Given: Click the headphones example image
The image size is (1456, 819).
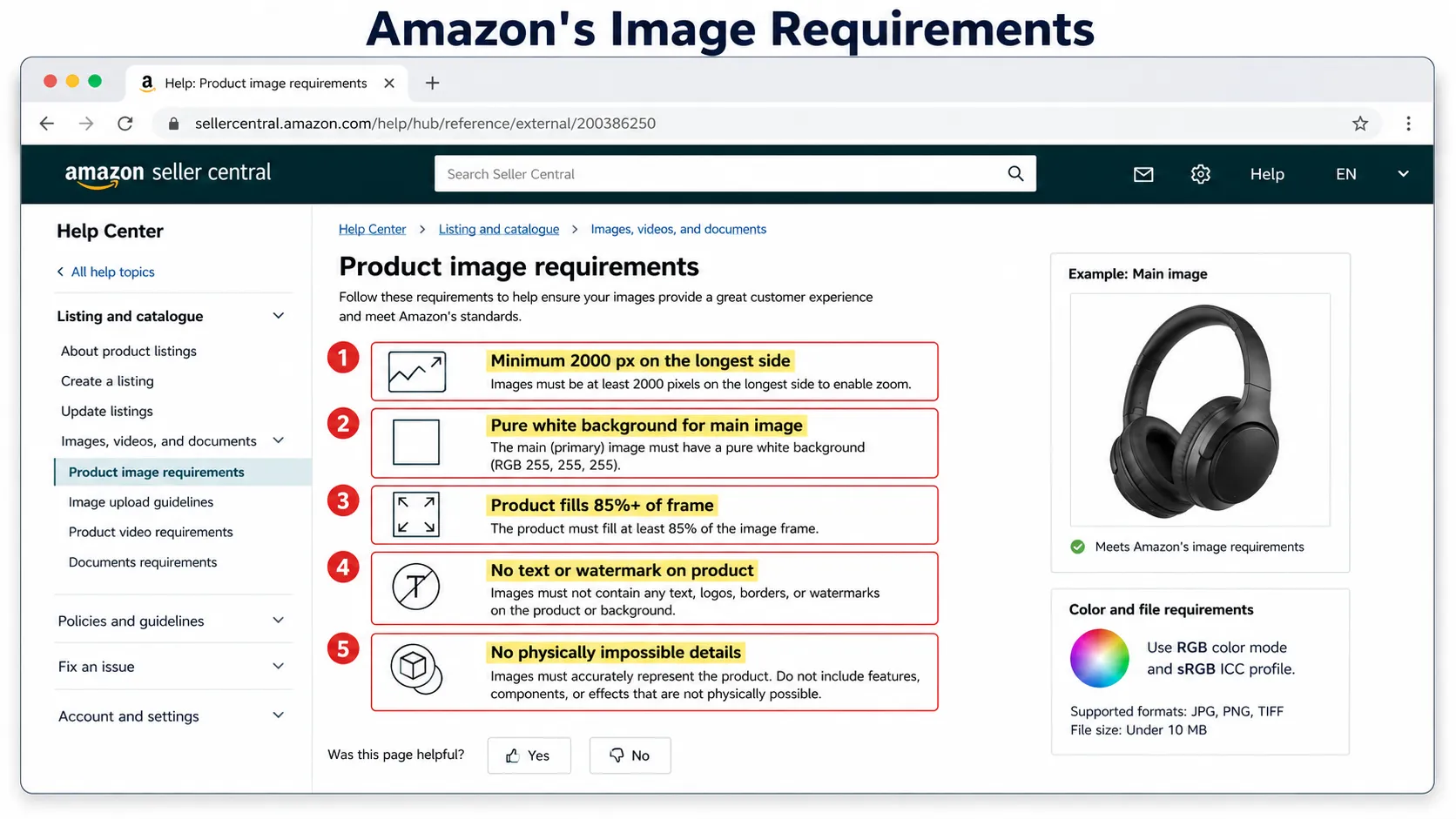Looking at the screenshot, I should [x=1199, y=410].
